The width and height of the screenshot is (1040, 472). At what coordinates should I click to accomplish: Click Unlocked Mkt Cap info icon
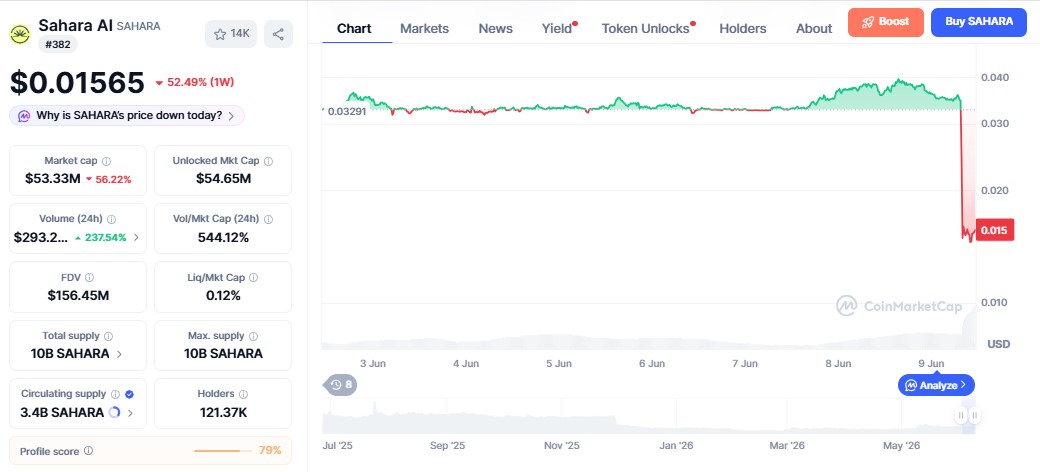tap(268, 161)
